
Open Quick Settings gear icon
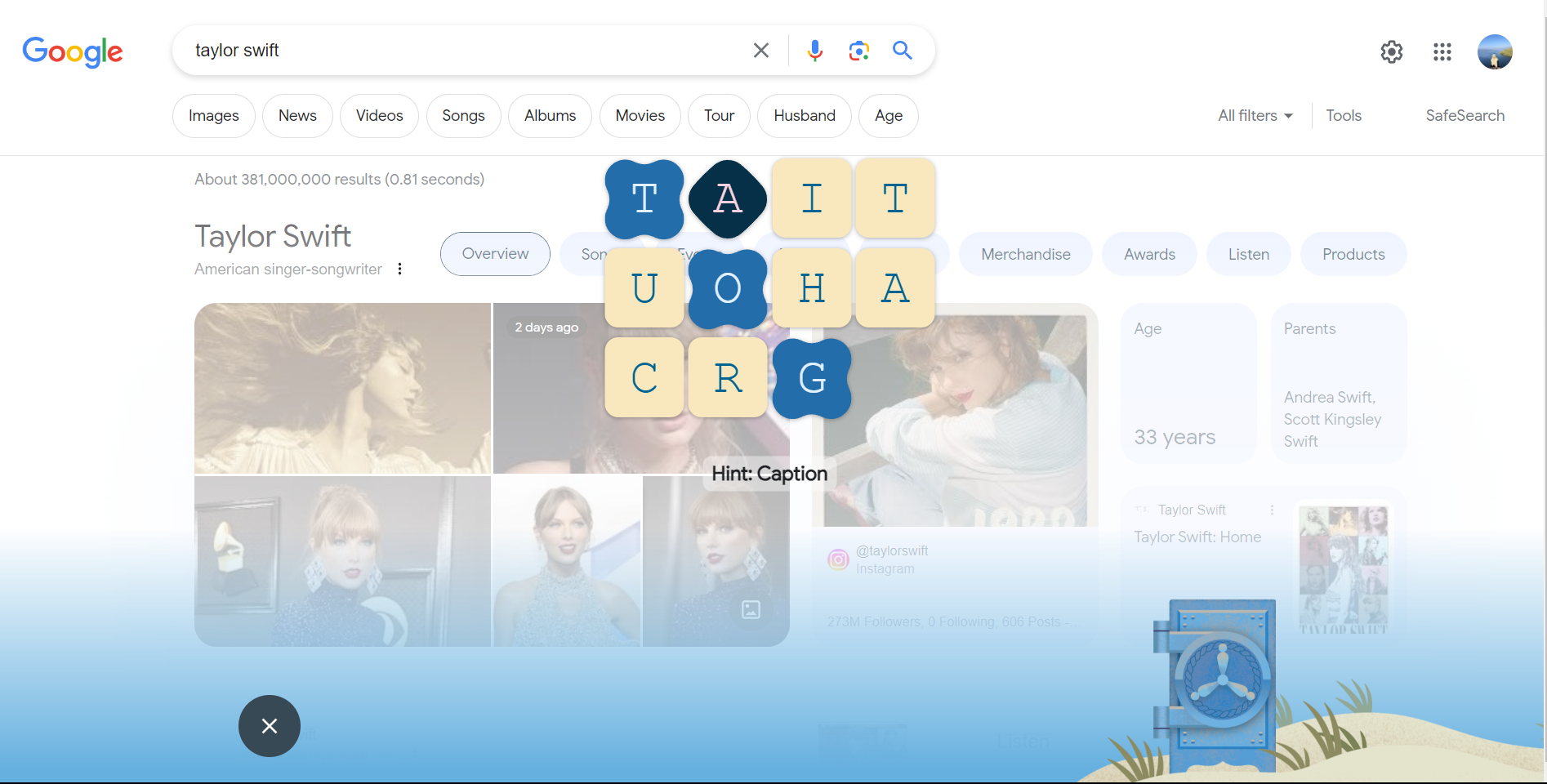[x=1391, y=52]
